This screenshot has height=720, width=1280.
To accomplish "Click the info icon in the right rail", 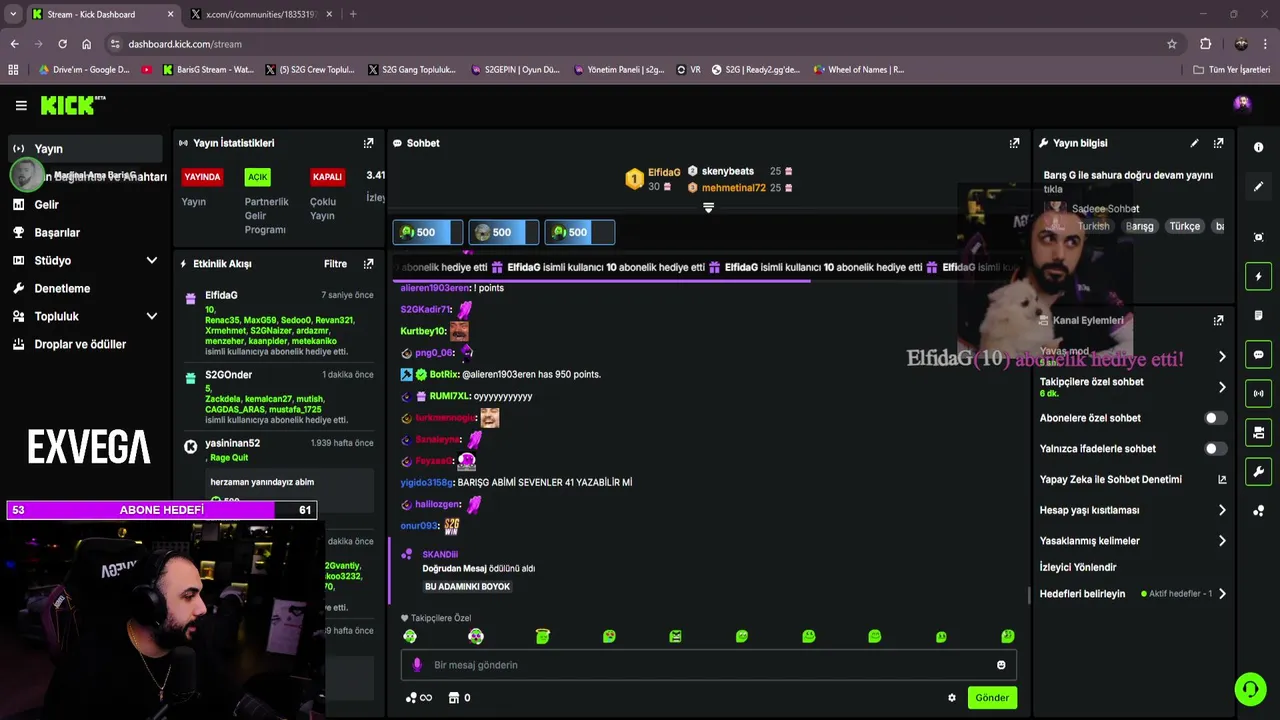I will pos(1258,147).
